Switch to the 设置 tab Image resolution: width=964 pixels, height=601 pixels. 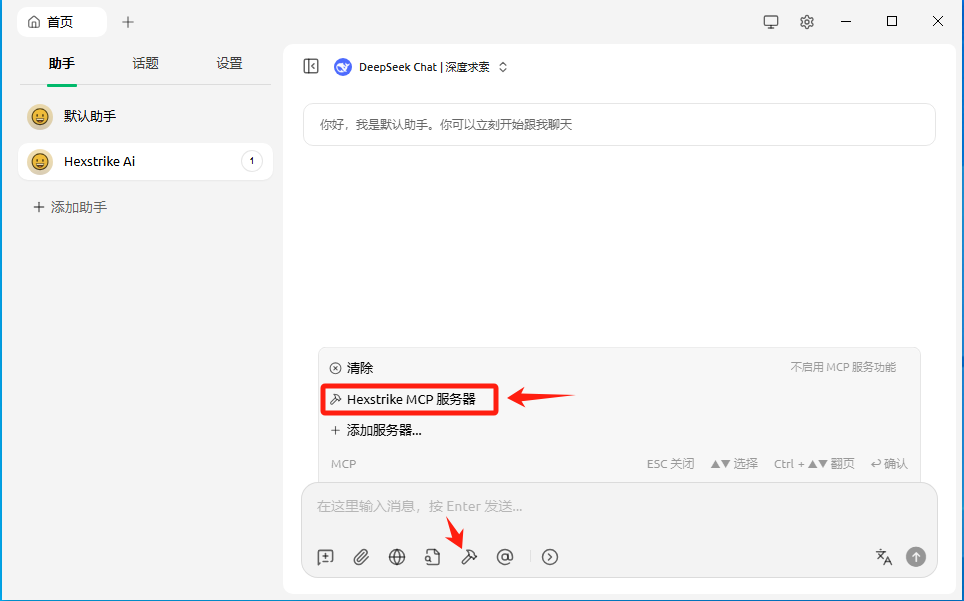(229, 62)
